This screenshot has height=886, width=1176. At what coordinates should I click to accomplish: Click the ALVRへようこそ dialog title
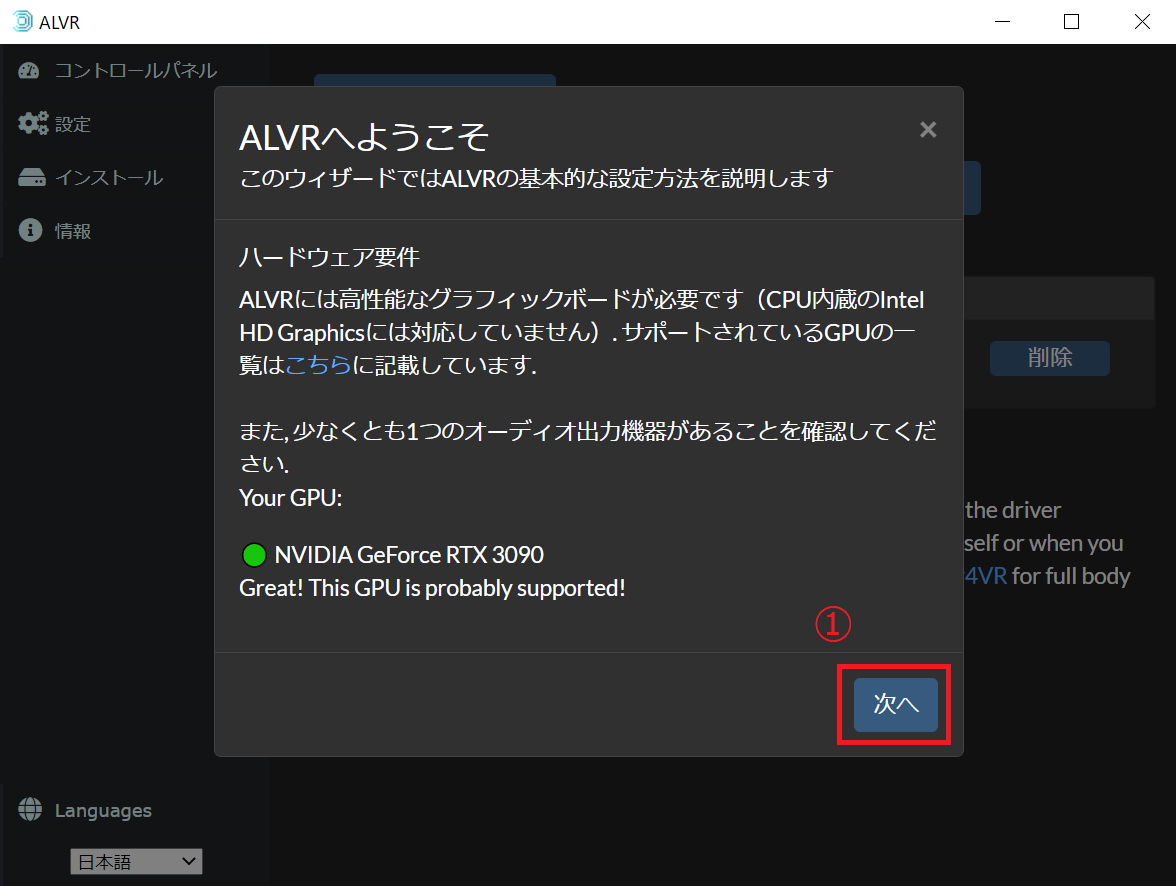coord(364,137)
